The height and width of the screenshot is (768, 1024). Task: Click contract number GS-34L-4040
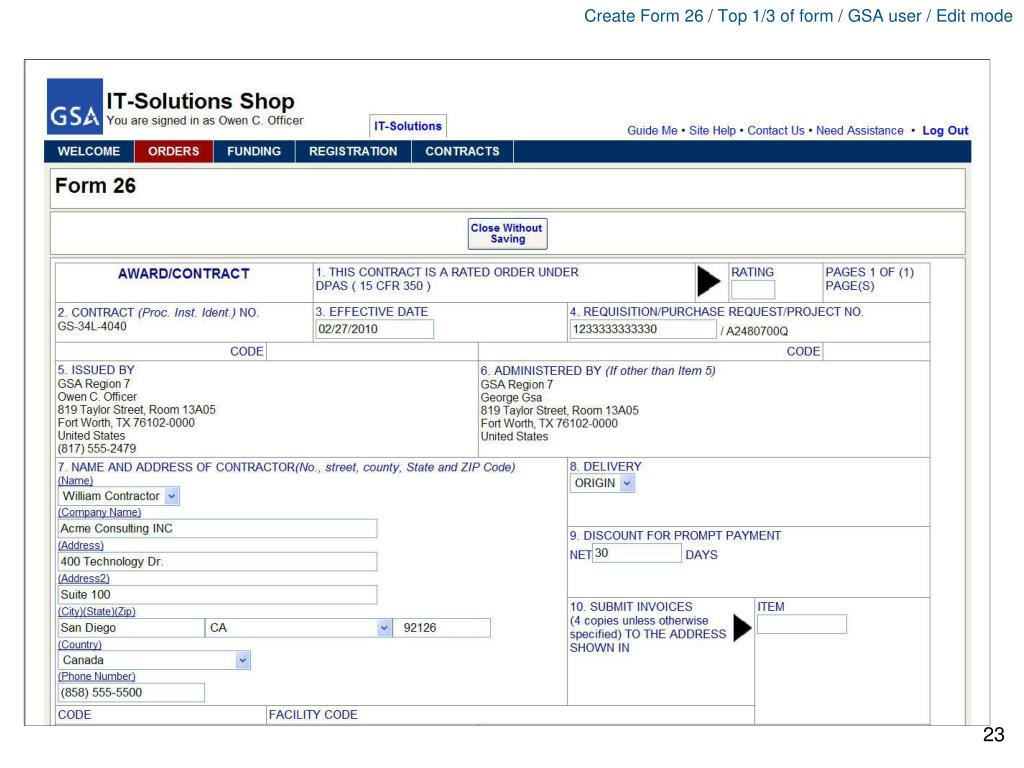92,327
